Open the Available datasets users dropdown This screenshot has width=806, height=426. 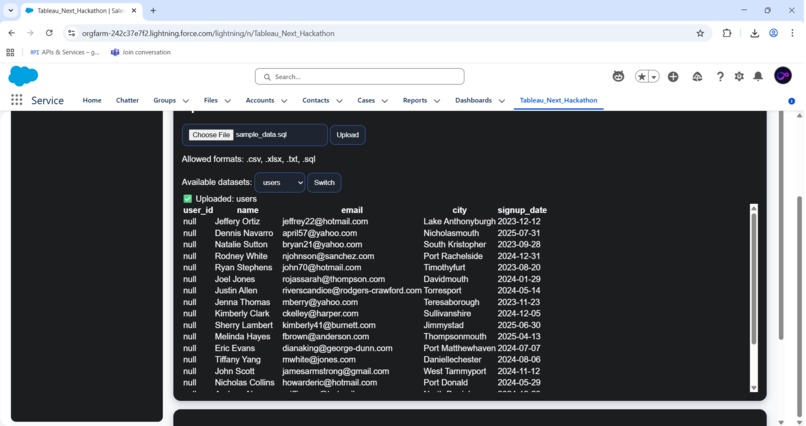click(x=280, y=182)
